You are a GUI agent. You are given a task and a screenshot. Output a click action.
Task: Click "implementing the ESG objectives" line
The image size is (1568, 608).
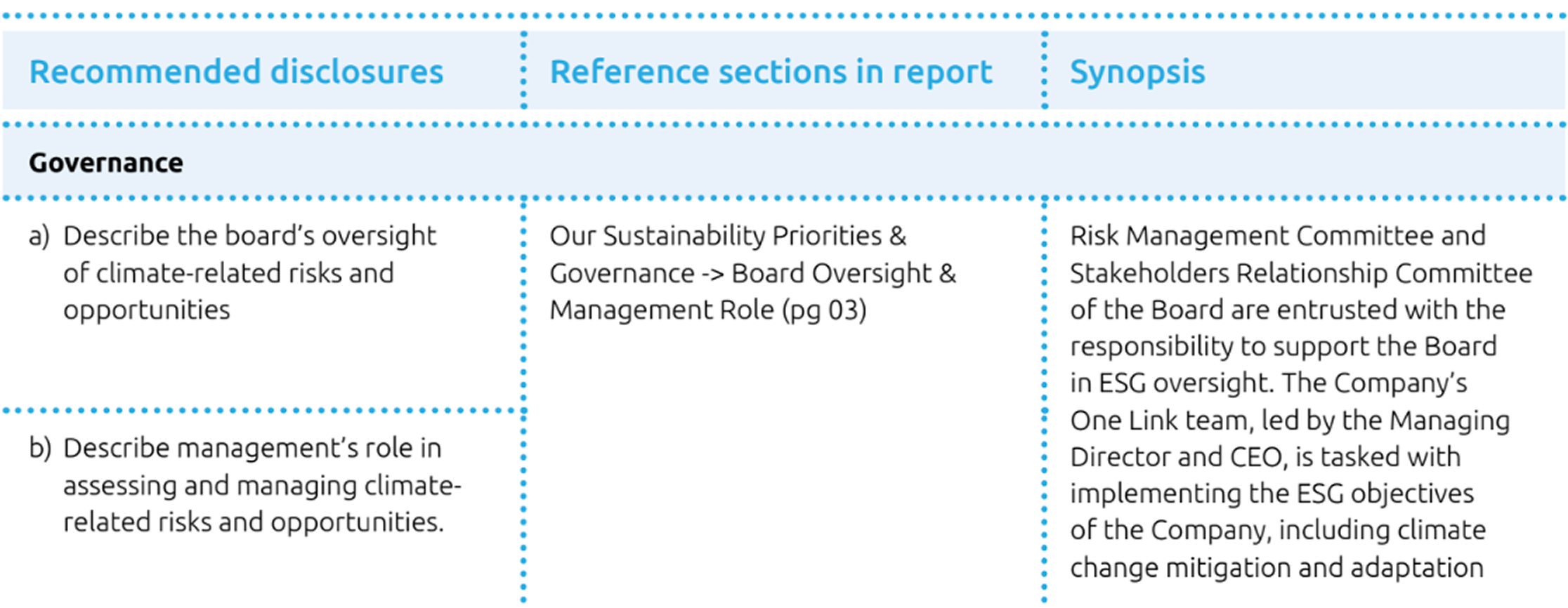click(1272, 494)
